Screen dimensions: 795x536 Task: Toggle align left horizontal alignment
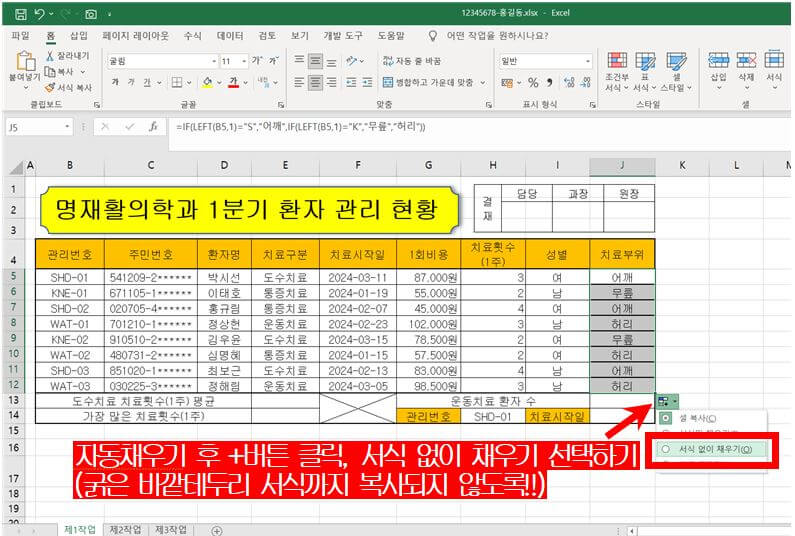coord(299,82)
